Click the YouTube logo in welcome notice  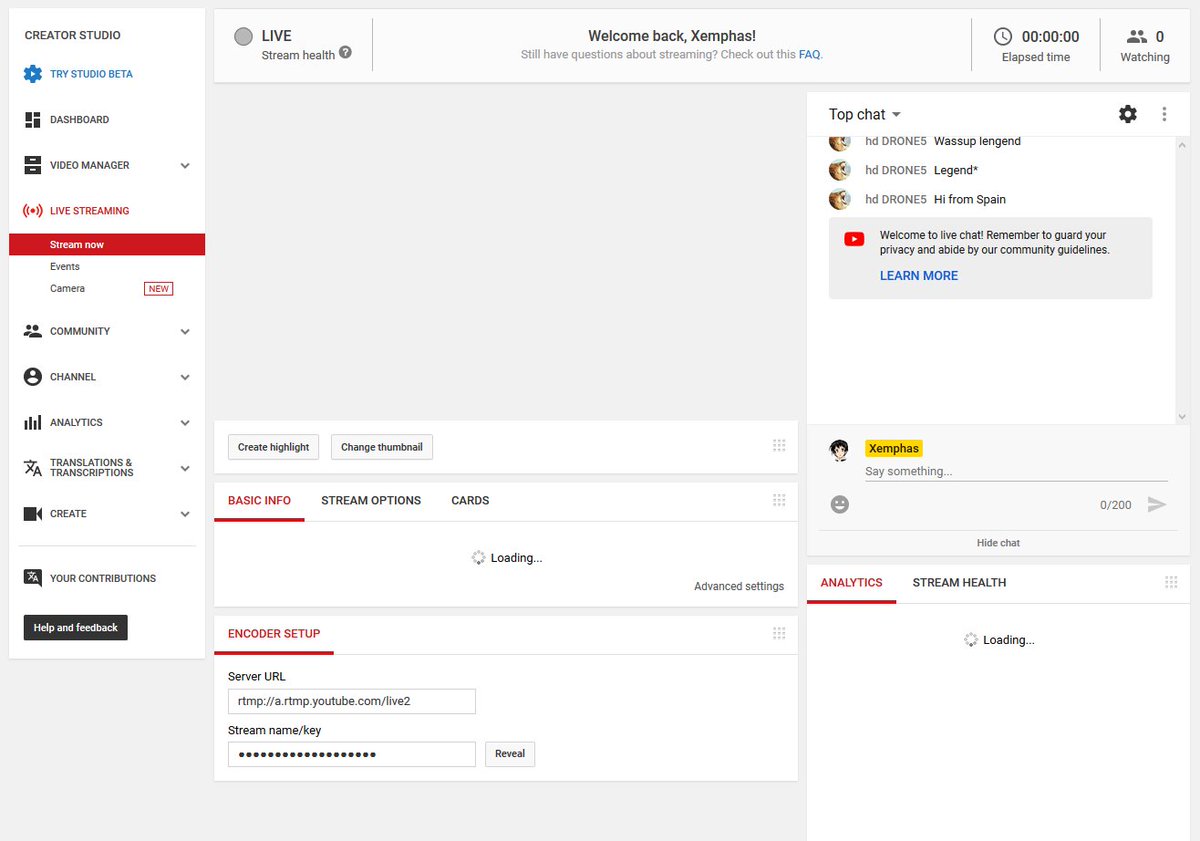pos(854,239)
